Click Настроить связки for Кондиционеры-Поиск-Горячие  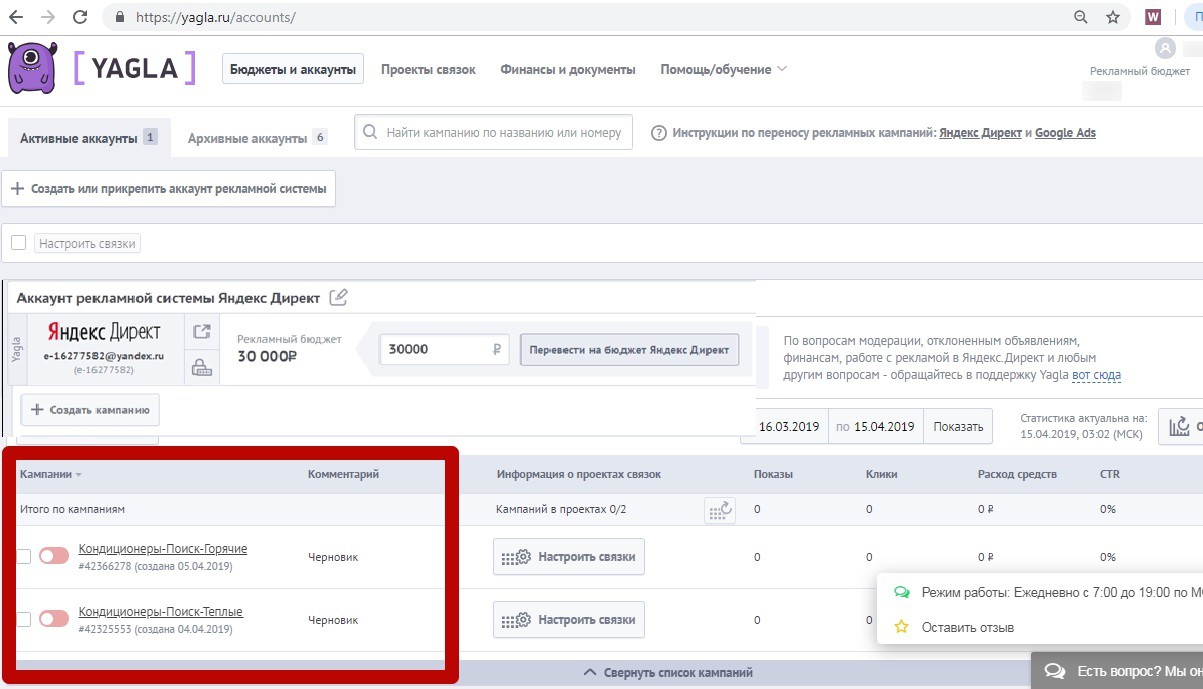[x=569, y=557]
